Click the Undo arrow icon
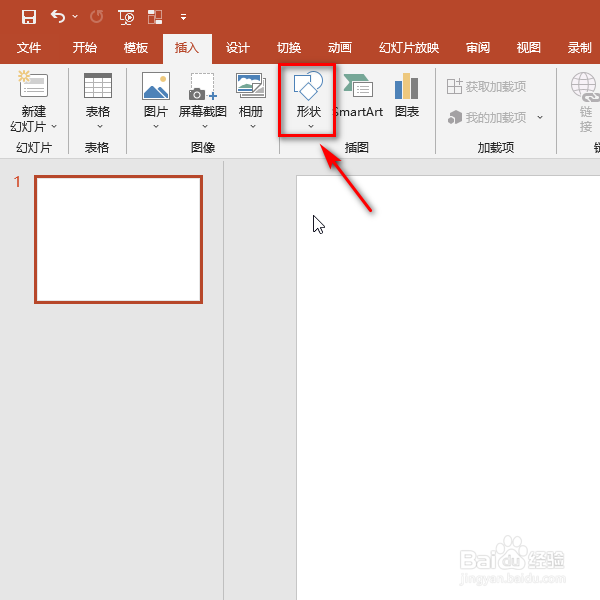The image size is (600, 600). point(58,16)
